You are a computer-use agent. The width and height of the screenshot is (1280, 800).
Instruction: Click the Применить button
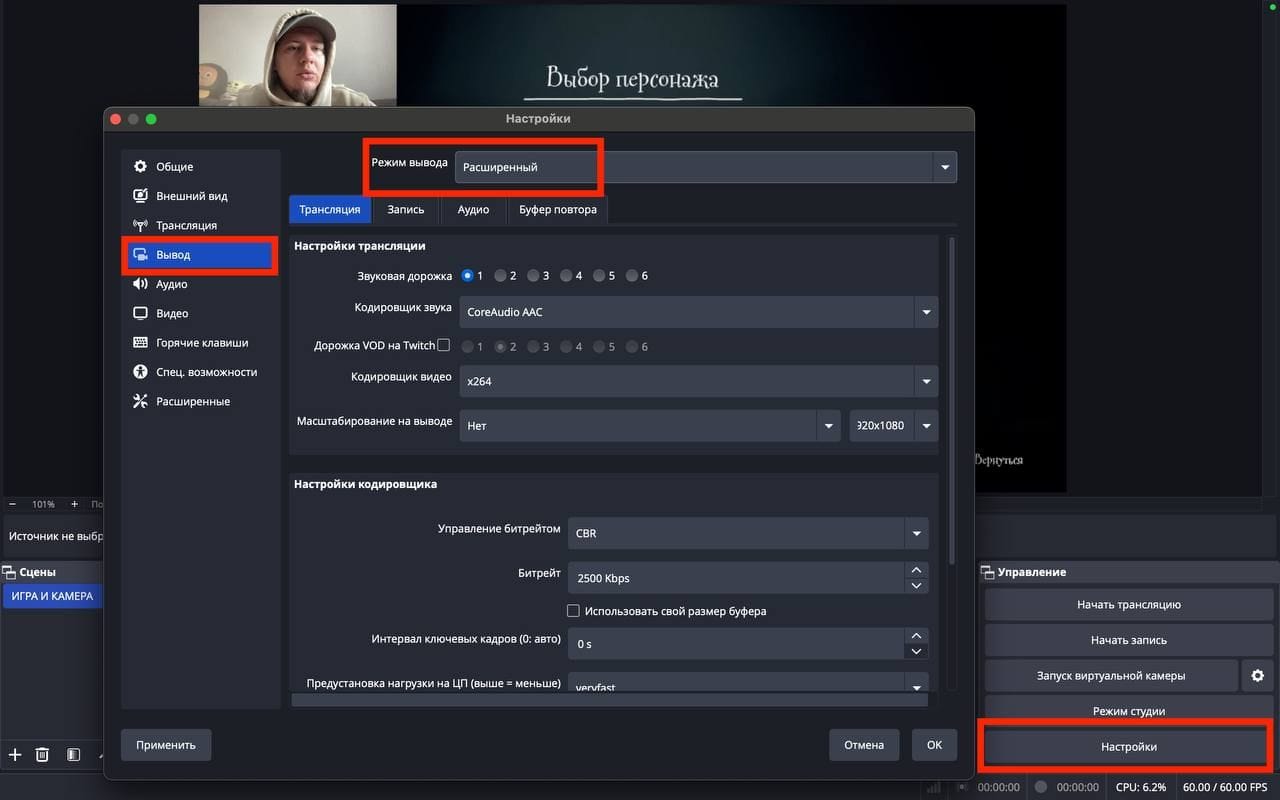(x=165, y=744)
